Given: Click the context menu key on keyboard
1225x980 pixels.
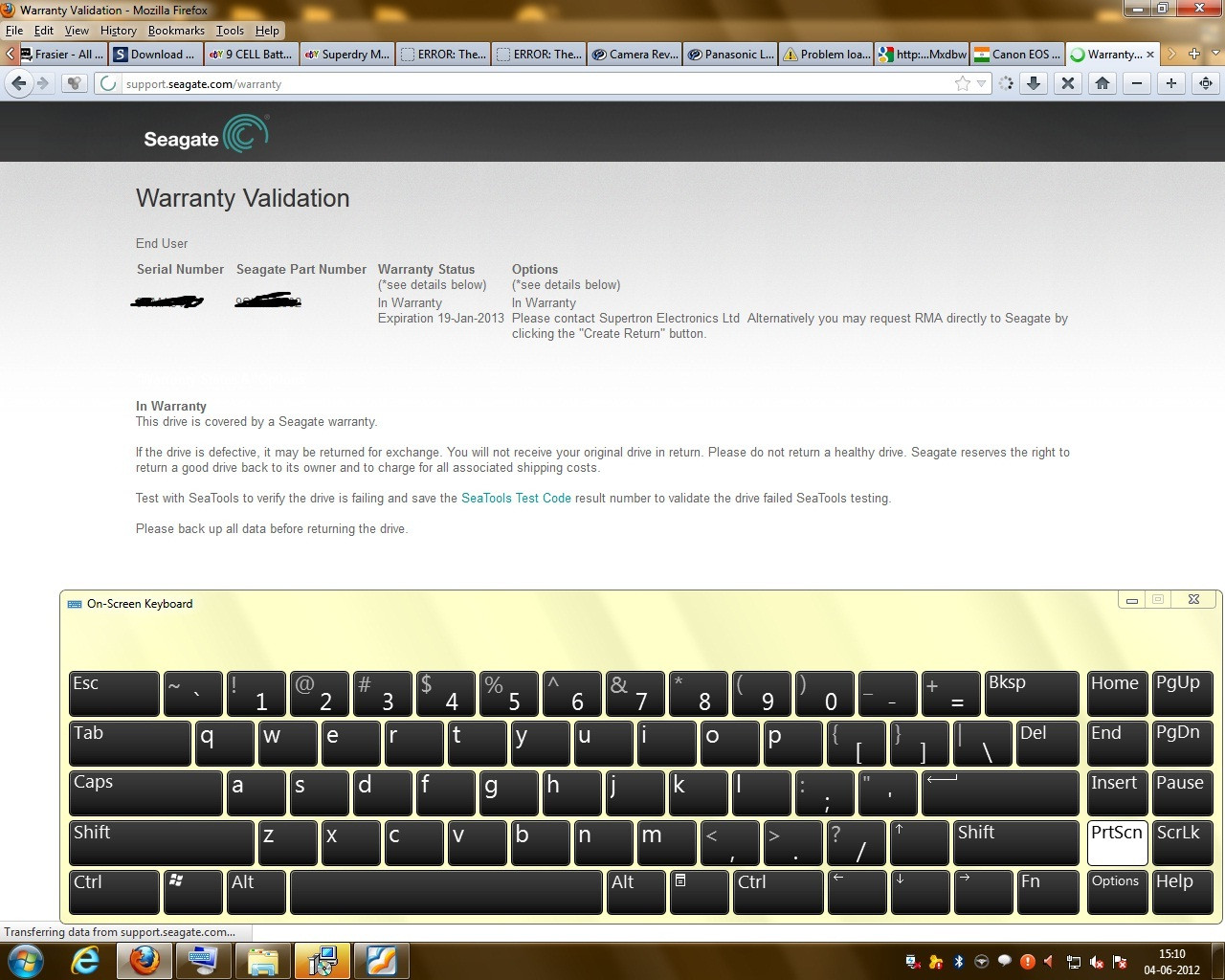Looking at the screenshot, I should tap(700, 893).
